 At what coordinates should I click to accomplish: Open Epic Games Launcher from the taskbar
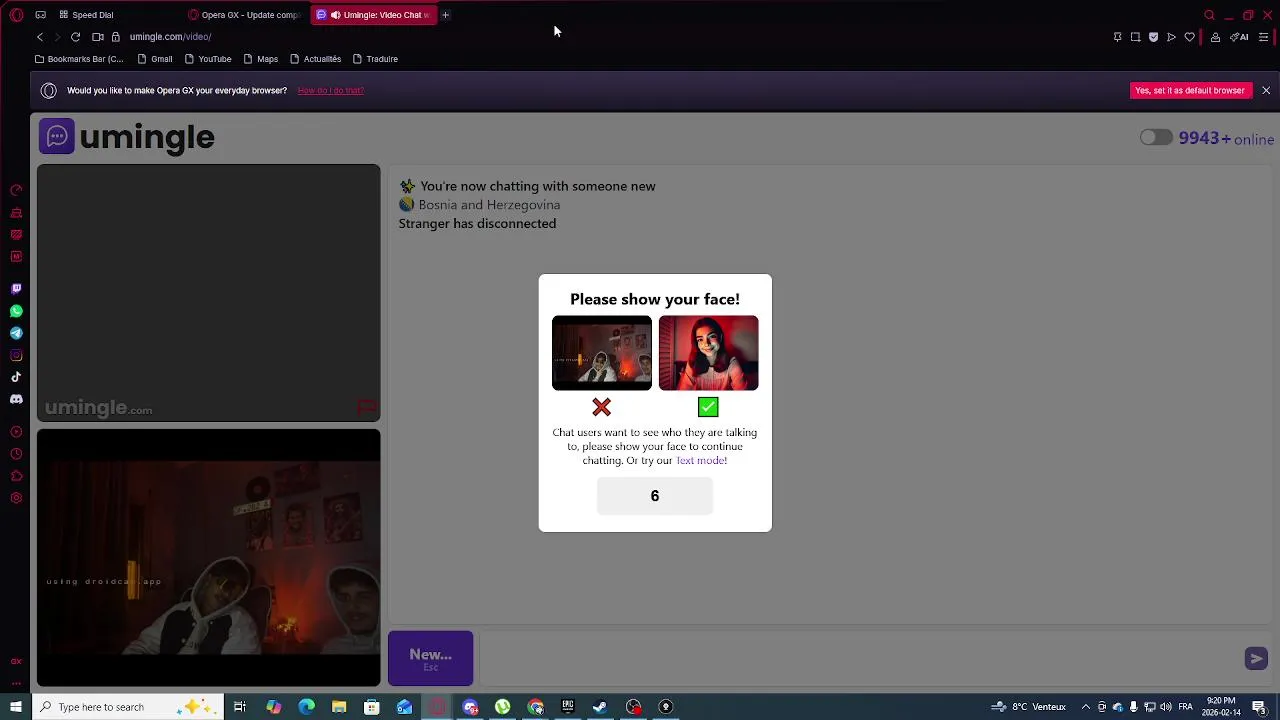(567, 707)
